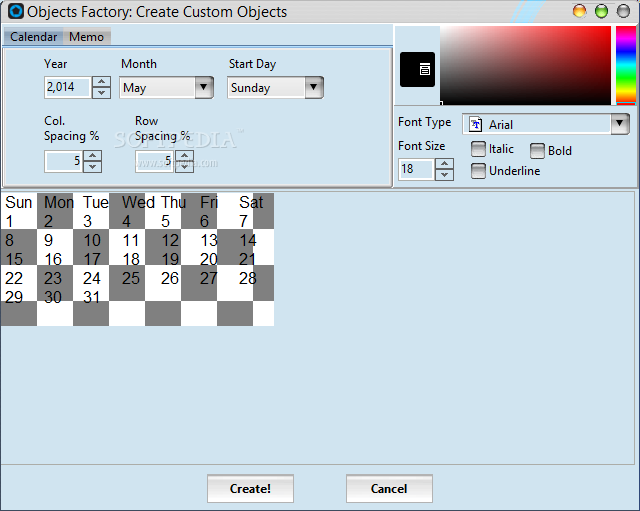Click day 13 in calendar preview
Viewport: 640px width, 511px height.
[x=209, y=240]
